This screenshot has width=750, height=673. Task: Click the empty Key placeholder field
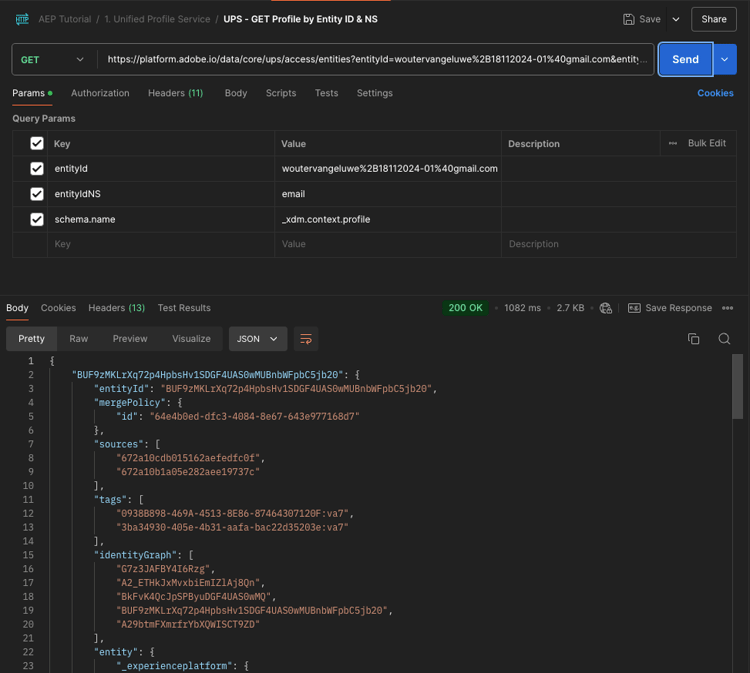[x=161, y=244]
